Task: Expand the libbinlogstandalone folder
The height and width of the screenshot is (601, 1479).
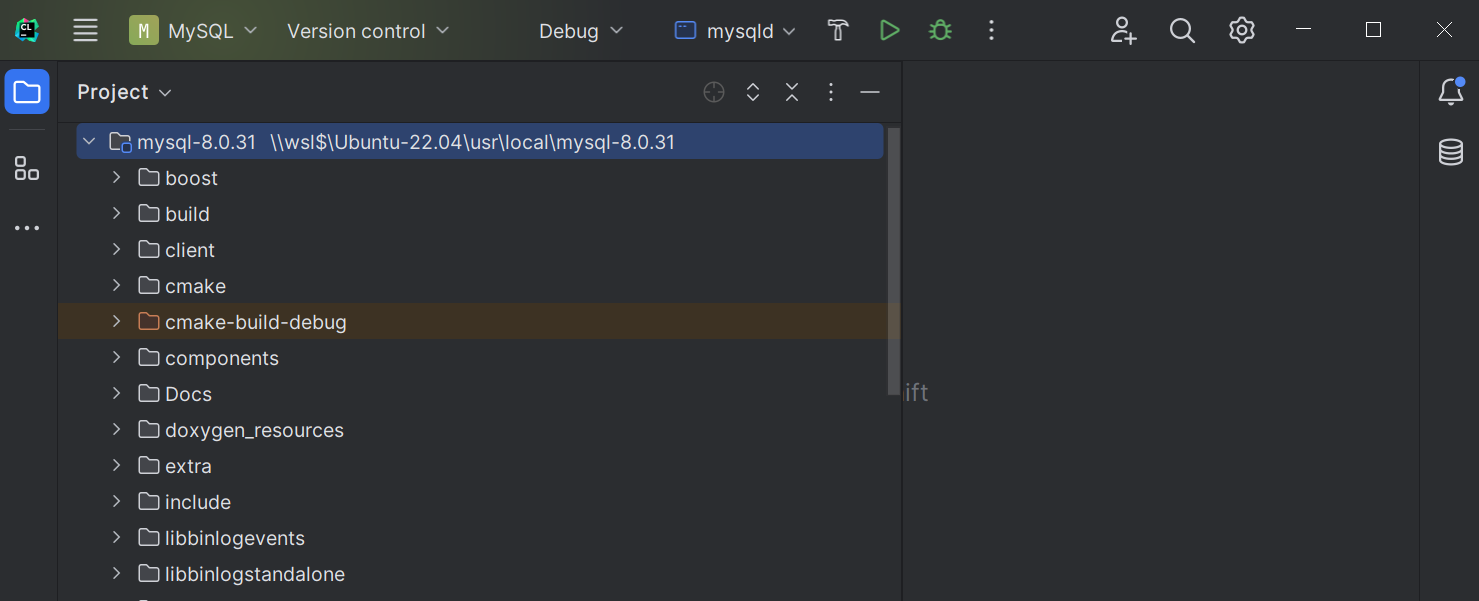Action: tap(117, 574)
